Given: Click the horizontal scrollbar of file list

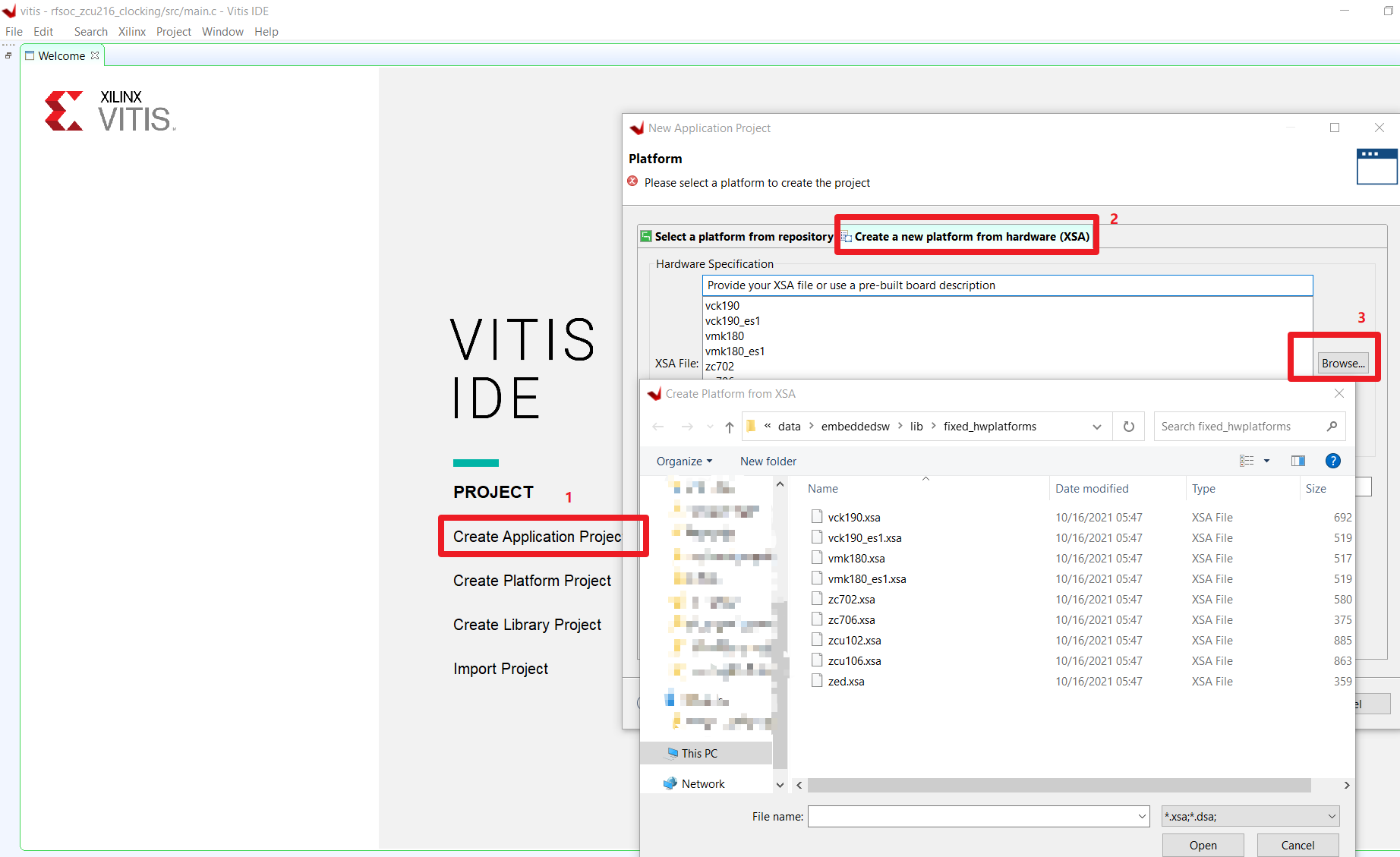Looking at the screenshot, I should (1059, 785).
